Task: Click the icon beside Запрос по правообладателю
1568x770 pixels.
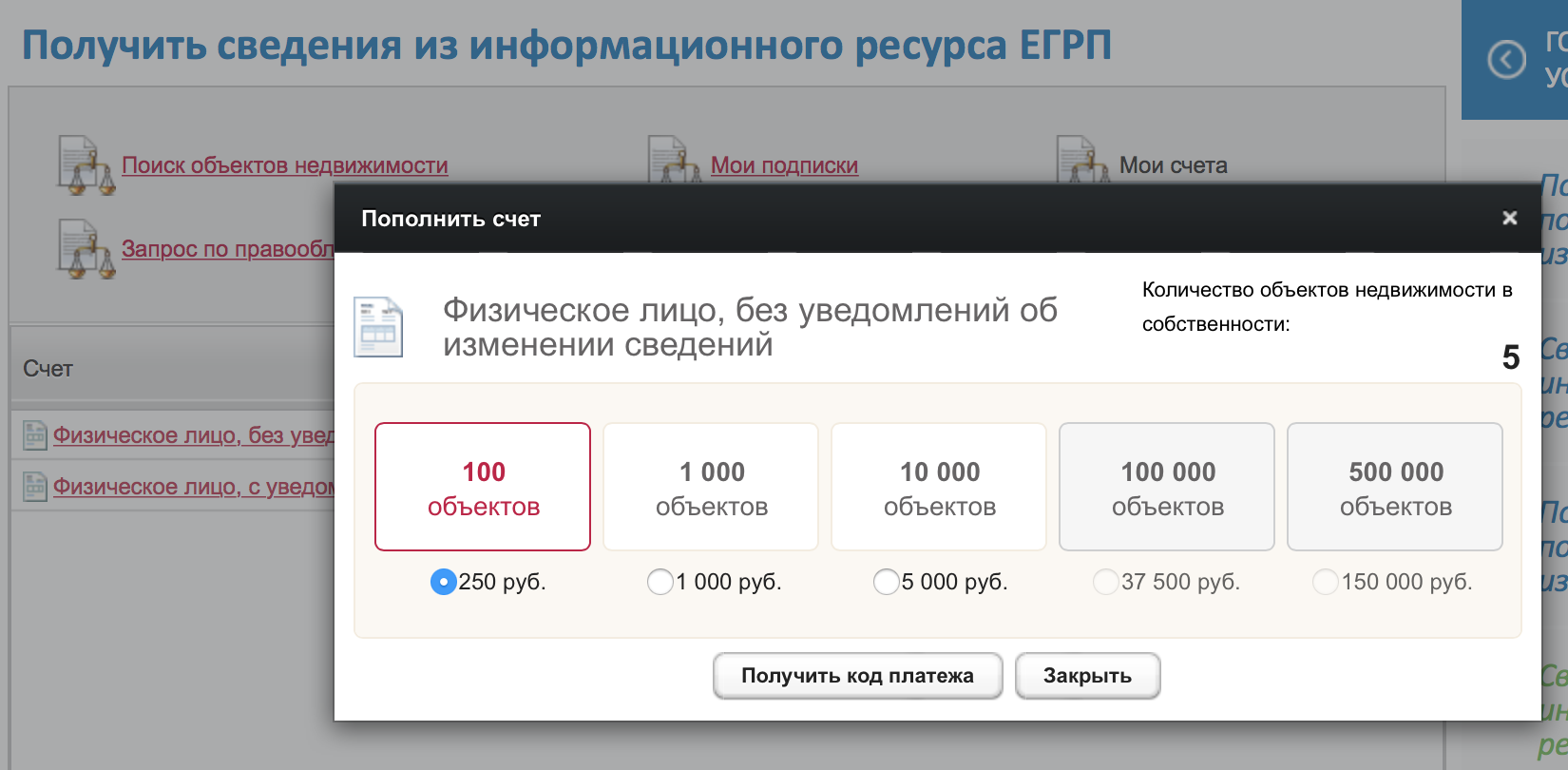Action: click(86, 249)
